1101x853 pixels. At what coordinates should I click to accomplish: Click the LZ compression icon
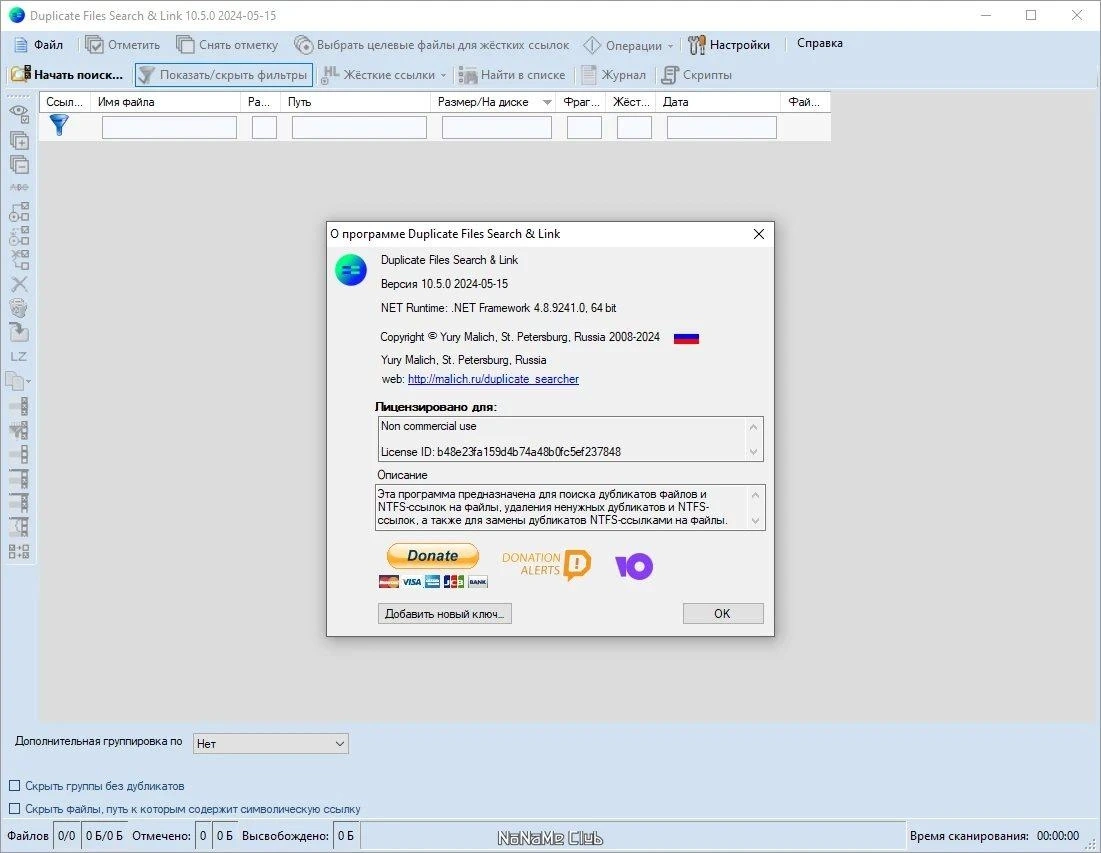click(19, 356)
